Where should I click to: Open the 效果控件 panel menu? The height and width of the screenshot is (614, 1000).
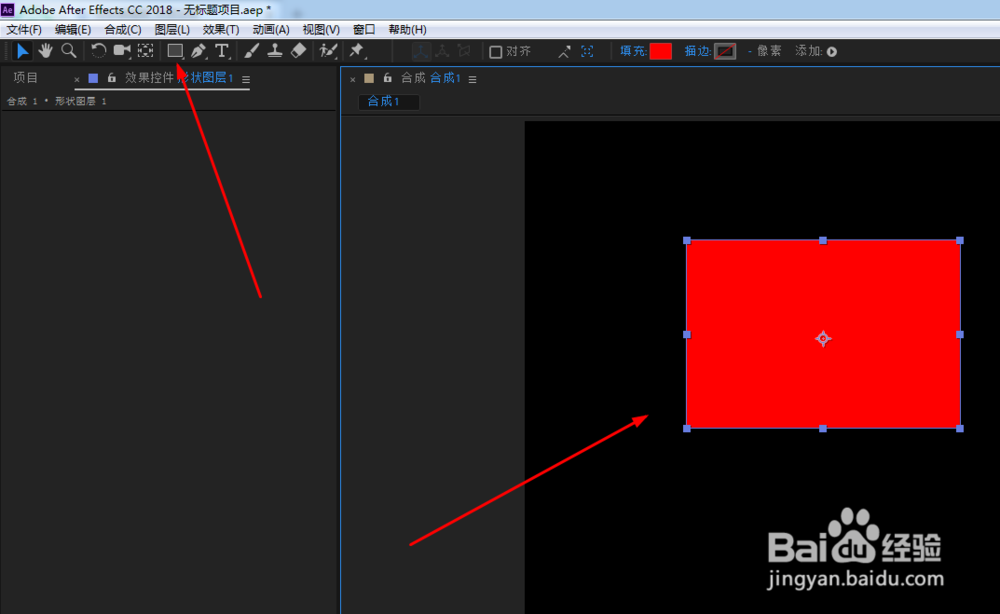click(x=246, y=79)
